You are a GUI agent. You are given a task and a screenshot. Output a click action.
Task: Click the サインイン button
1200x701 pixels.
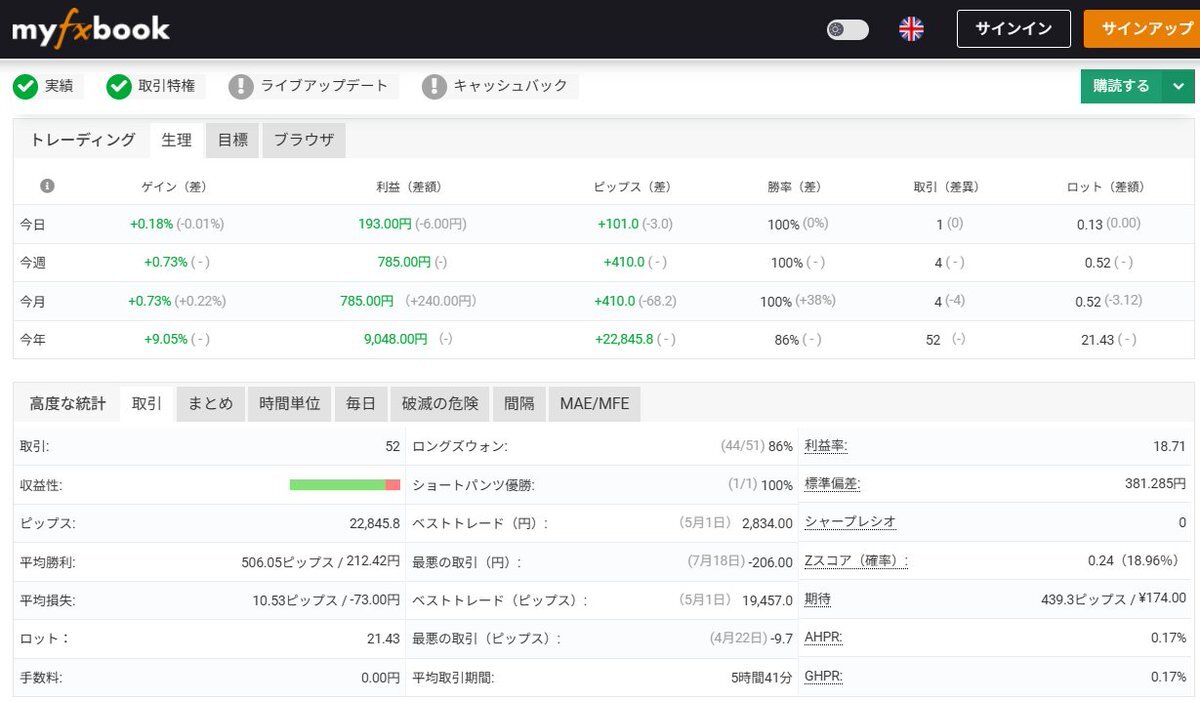click(x=1013, y=29)
